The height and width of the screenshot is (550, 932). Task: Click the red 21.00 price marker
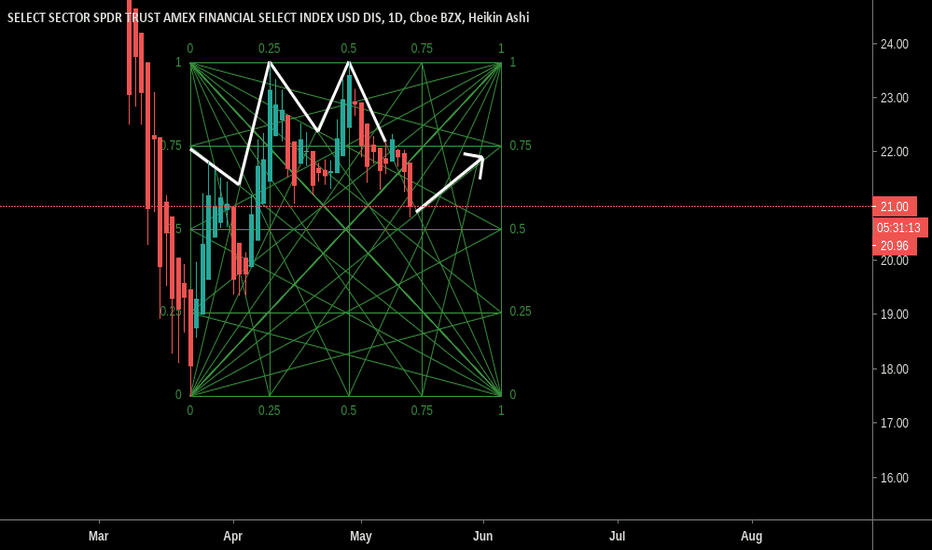point(895,207)
